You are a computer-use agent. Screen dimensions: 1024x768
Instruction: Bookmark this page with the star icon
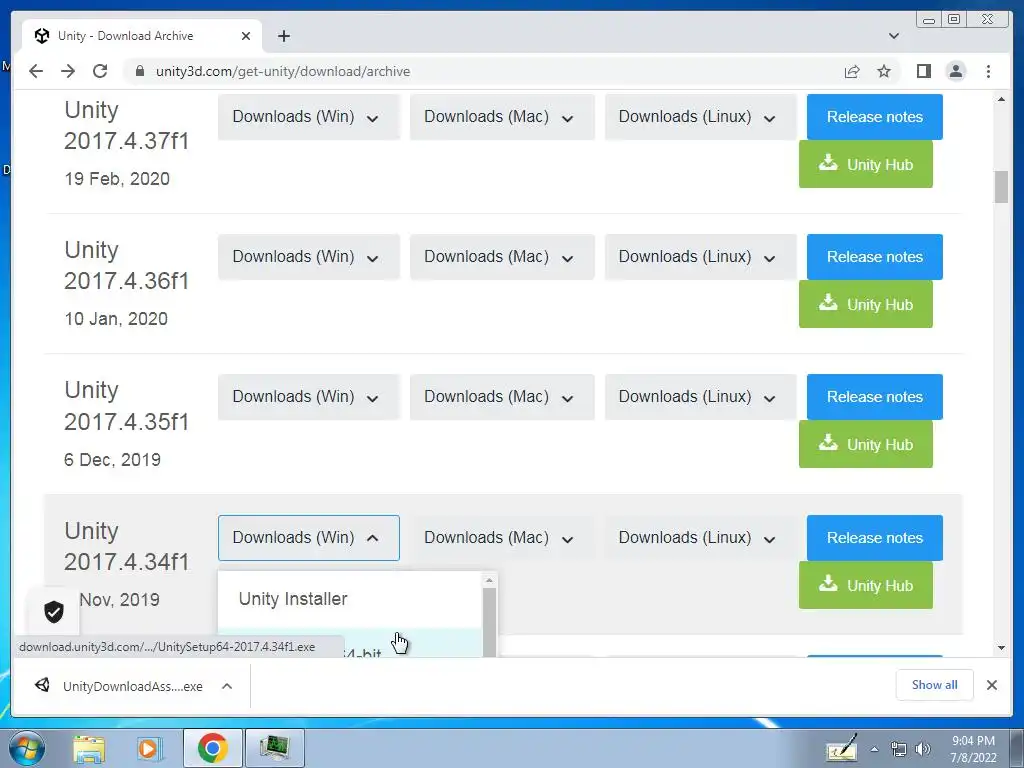[x=884, y=71]
